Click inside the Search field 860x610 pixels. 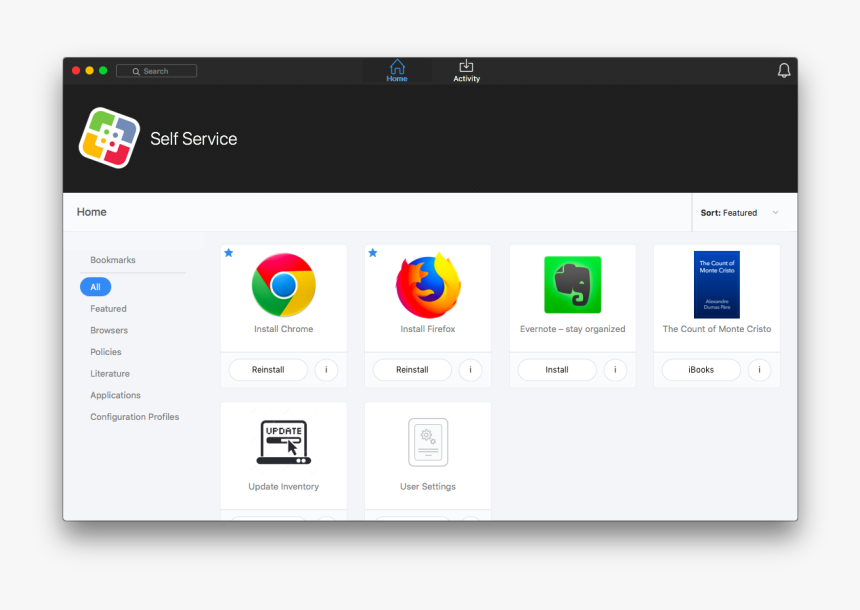[x=156, y=70]
